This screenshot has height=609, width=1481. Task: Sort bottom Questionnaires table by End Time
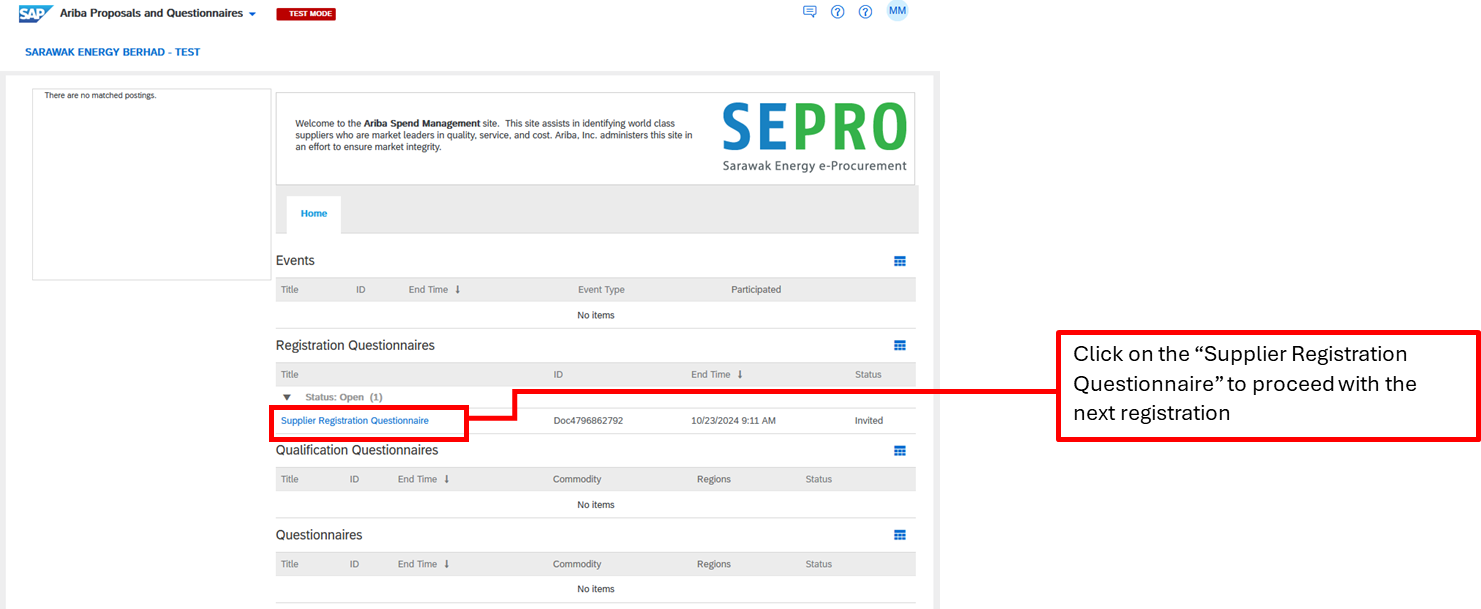(424, 564)
